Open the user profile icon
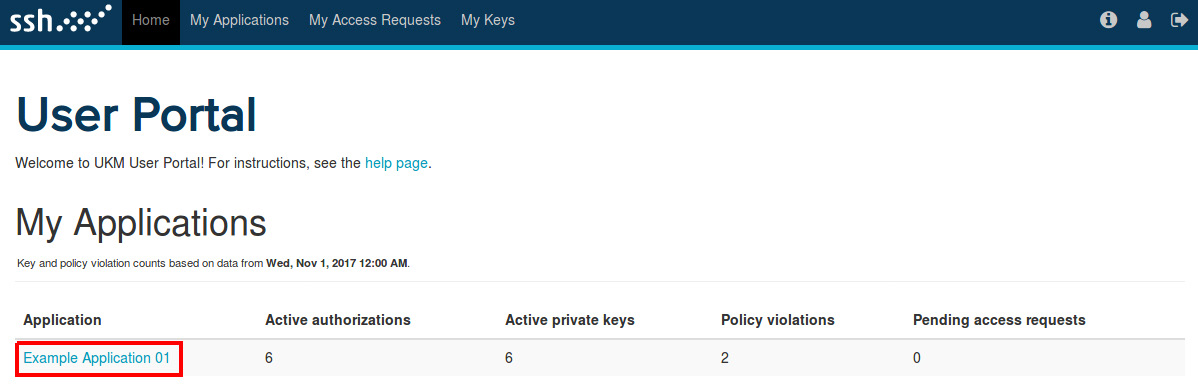The height and width of the screenshot is (391, 1198). click(x=1144, y=21)
